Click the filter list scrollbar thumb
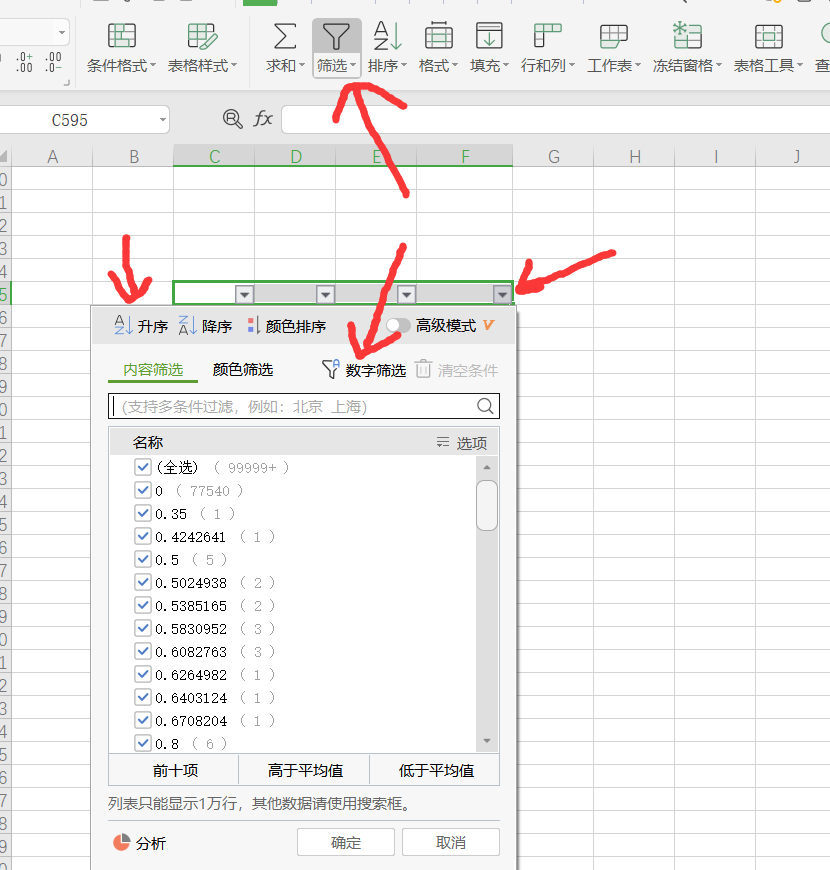Screen dimensions: 830x870 (x=487, y=505)
